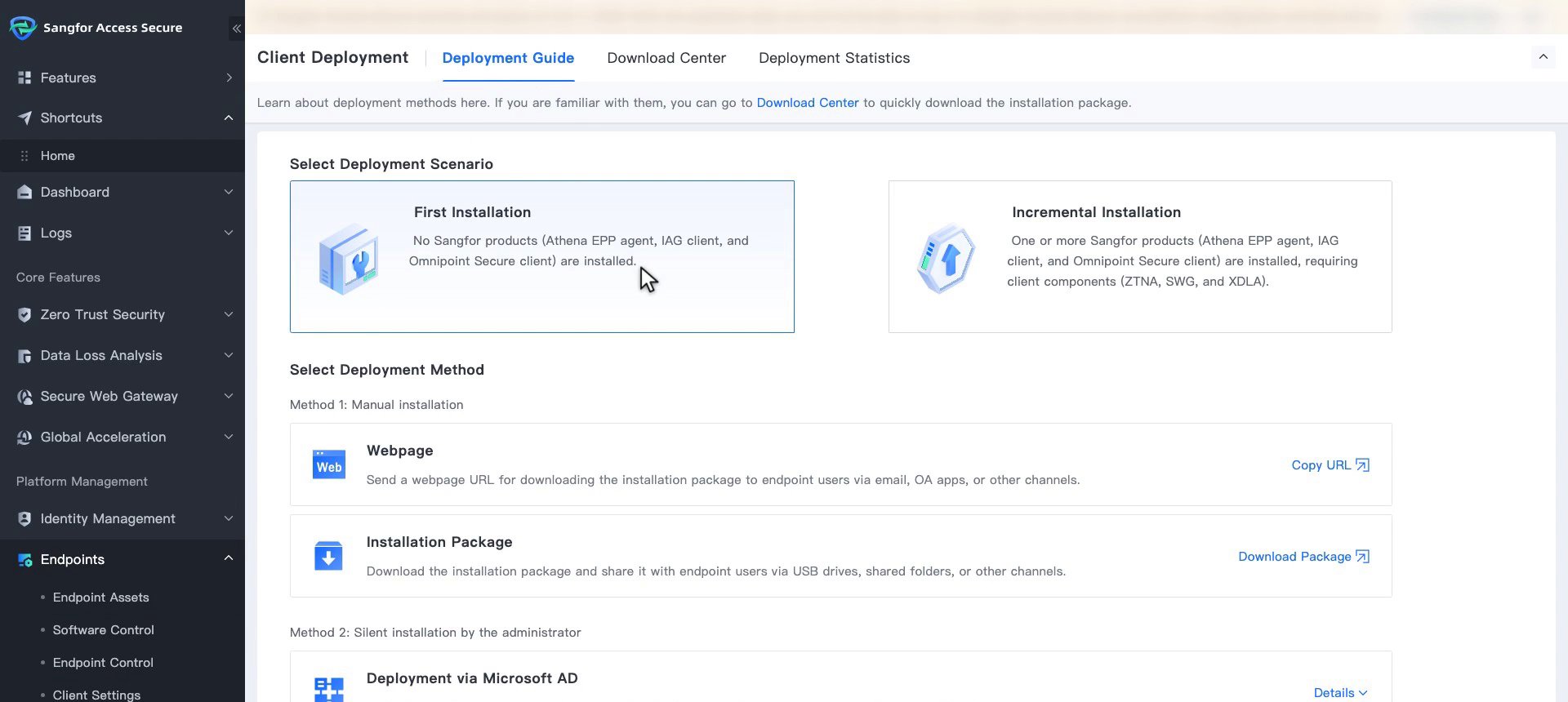Click the Copy URL link for Webpage
This screenshot has height=702, width=1568.
click(1330, 464)
